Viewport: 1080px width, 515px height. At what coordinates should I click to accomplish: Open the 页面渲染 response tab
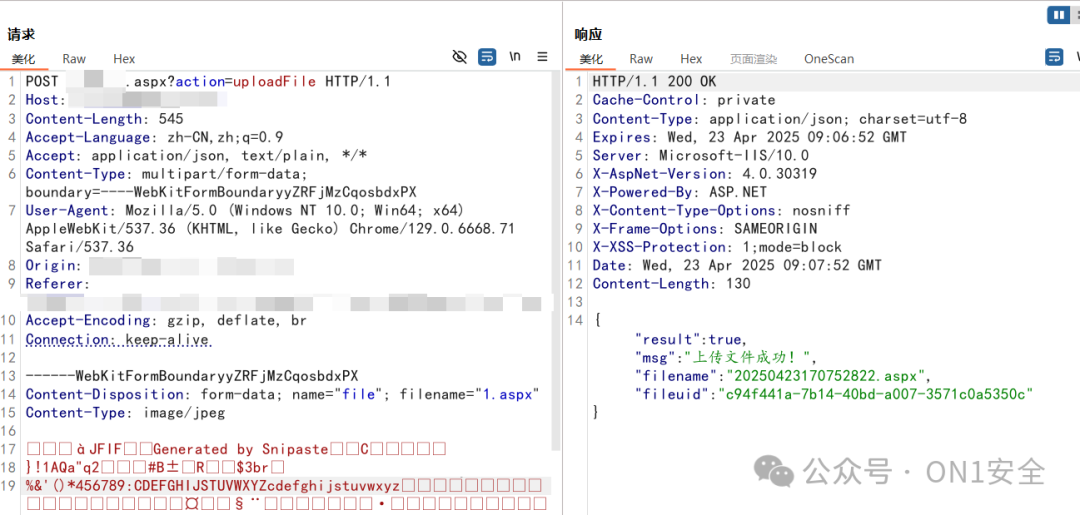point(754,59)
